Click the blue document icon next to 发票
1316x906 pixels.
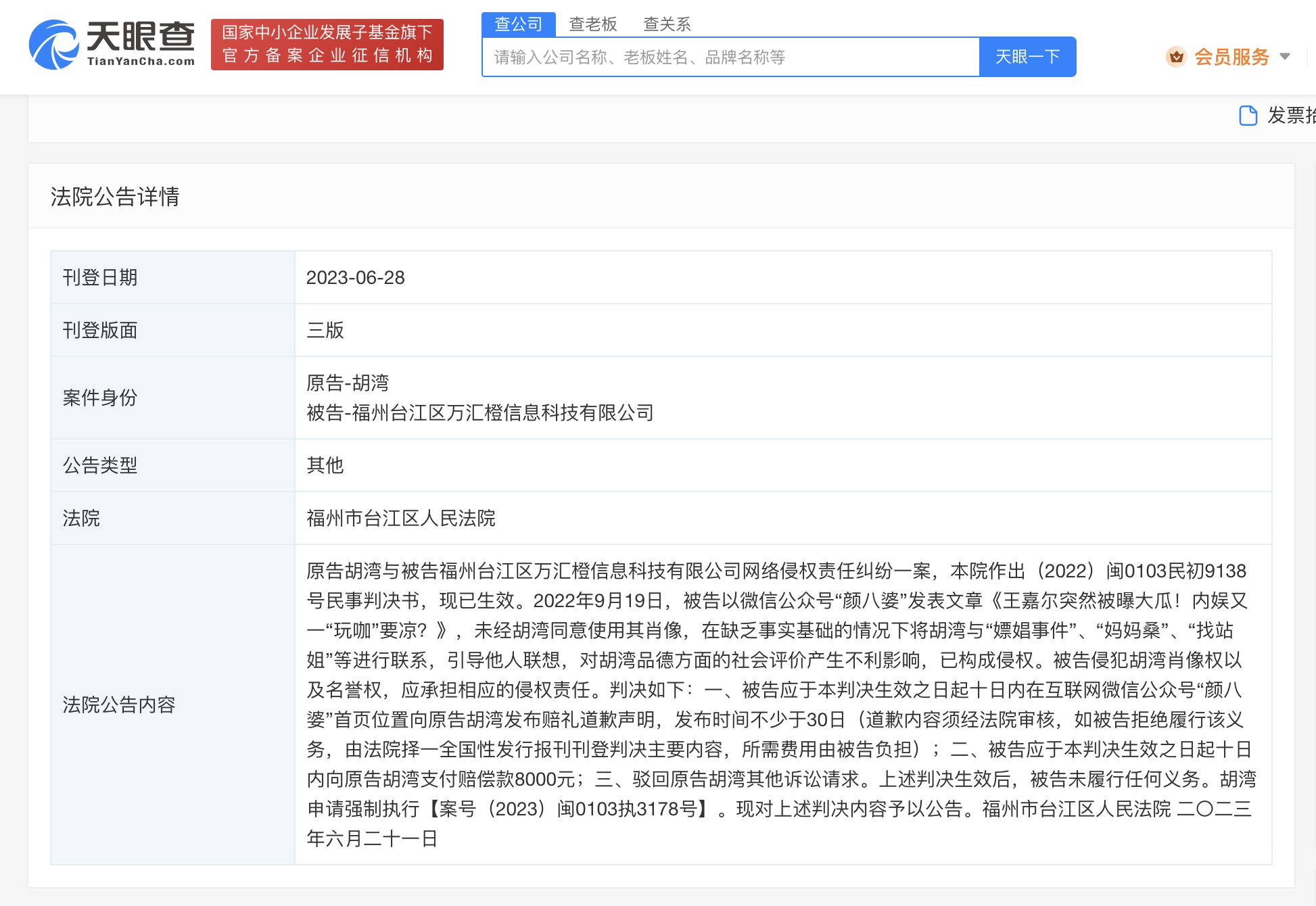click(1248, 116)
